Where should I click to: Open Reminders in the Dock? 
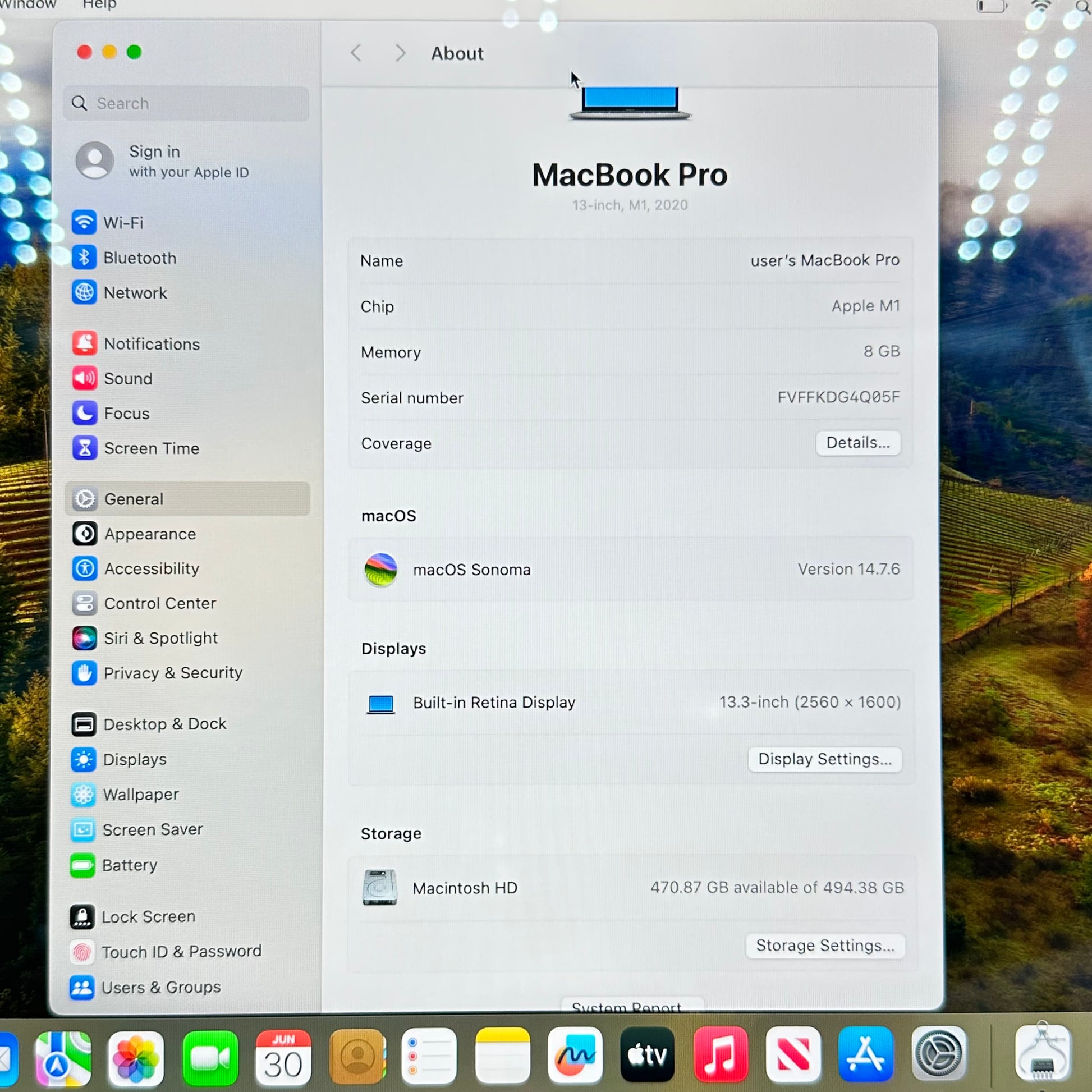point(429,1056)
